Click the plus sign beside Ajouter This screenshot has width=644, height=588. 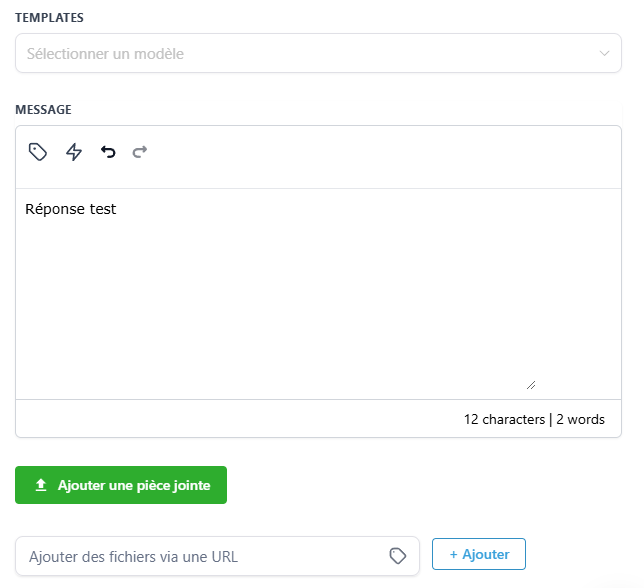[x=453, y=554]
